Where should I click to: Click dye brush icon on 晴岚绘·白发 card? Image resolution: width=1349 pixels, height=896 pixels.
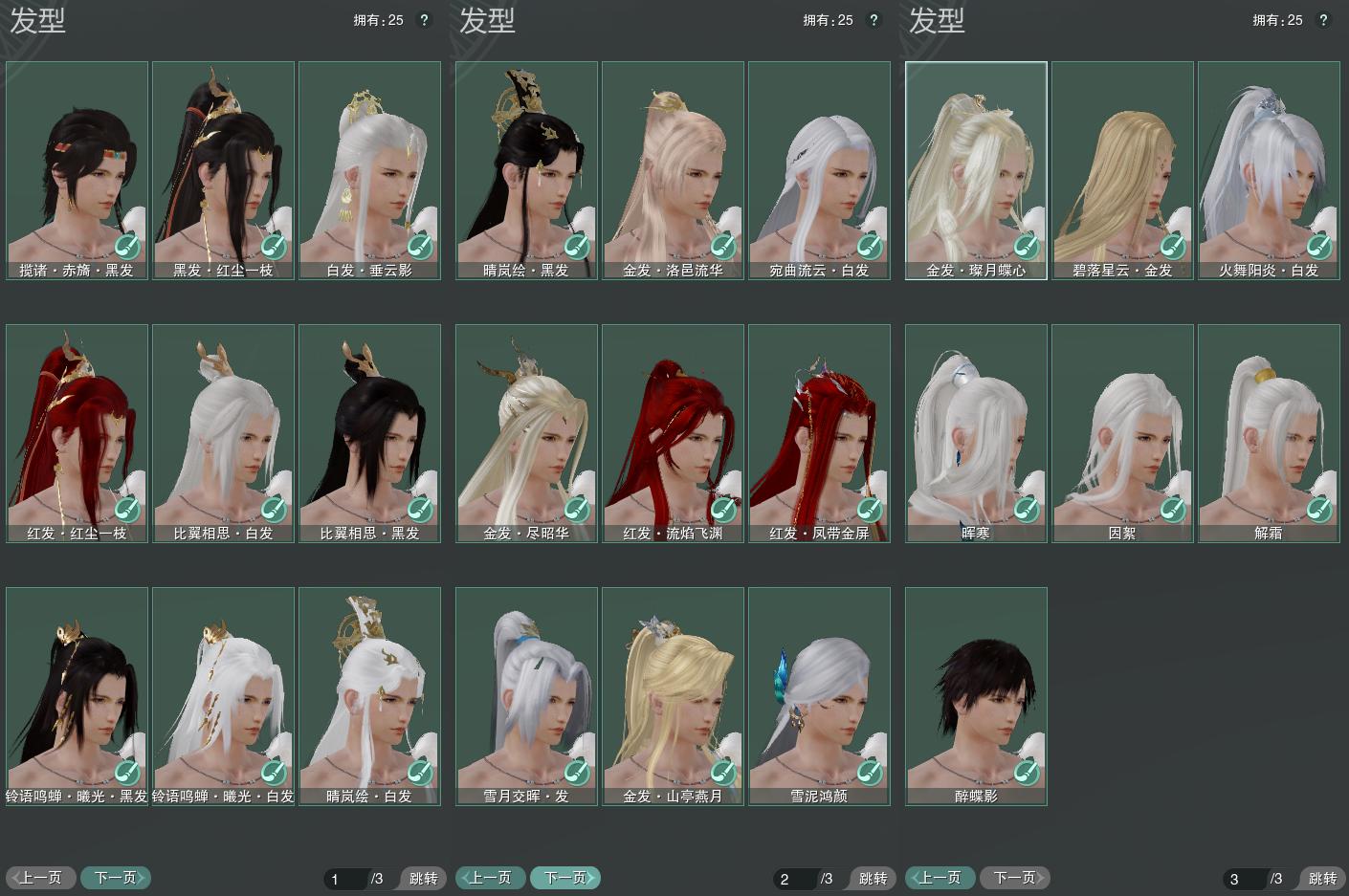click(x=420, y=772)
